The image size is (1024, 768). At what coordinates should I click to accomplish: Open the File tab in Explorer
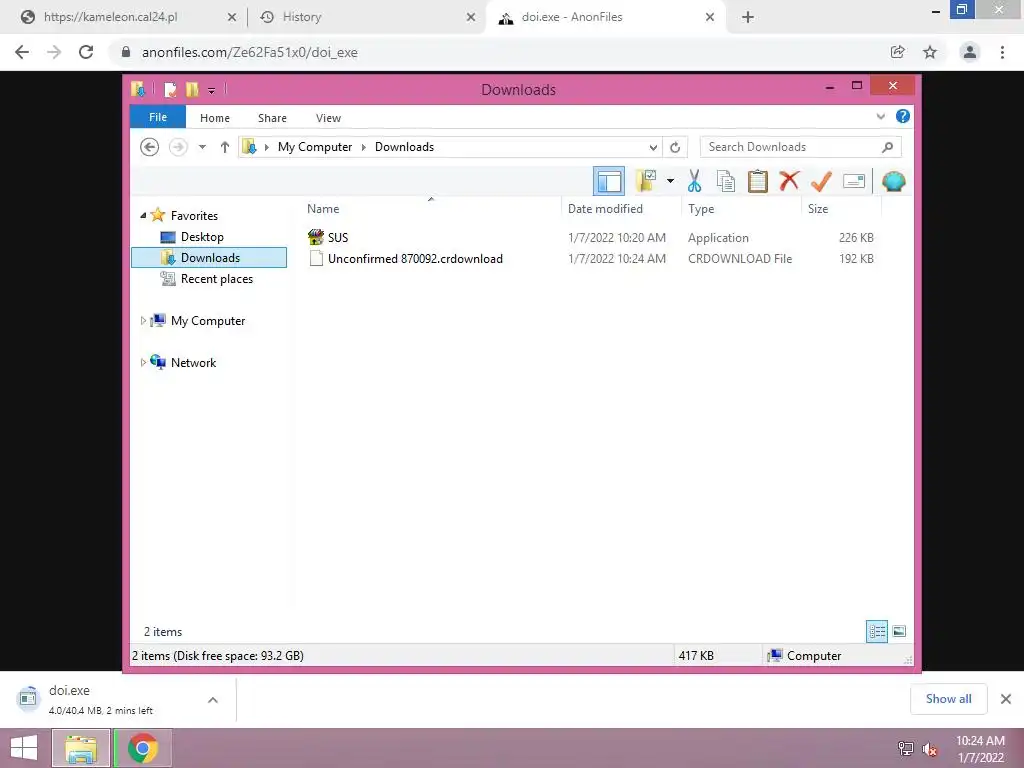click(x=158, y=117)
